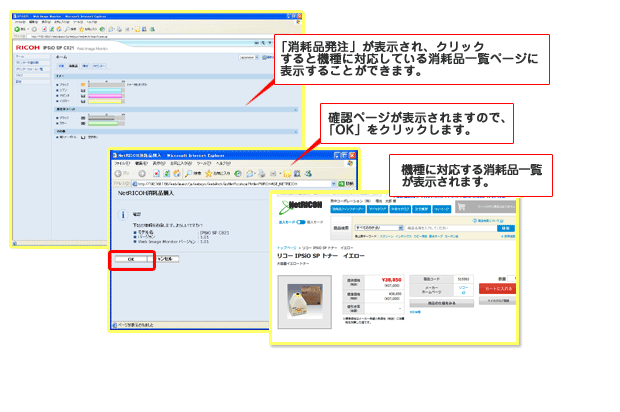Image resolution: width=620 pixels, height=412 pixels.
Task: Click first blue navigation button on NetRICOH page
Action: pyautogui.click(x=348, y=209)
